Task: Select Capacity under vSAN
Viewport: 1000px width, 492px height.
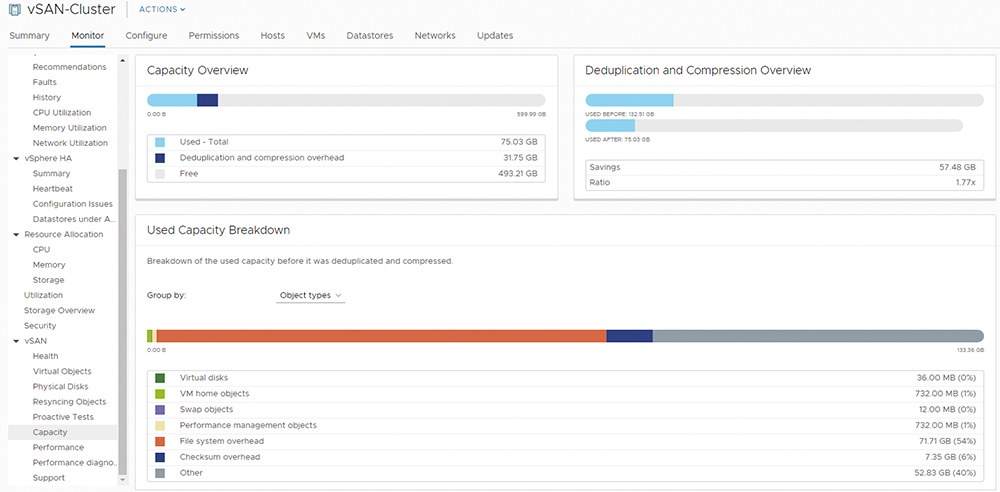Action: (50, 432)
